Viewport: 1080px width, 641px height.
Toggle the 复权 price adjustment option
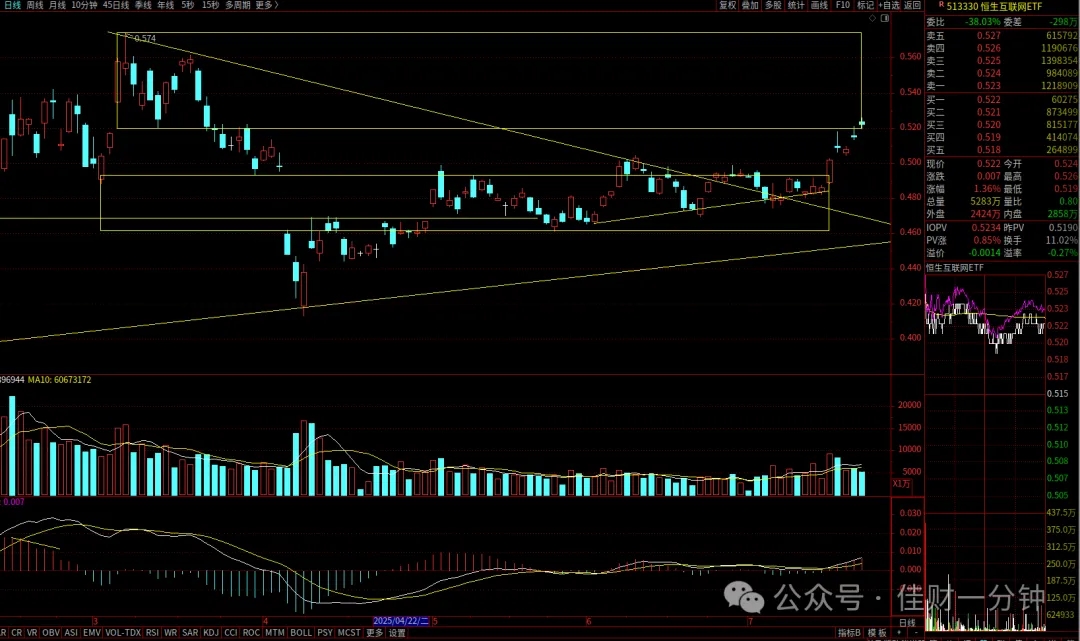coord(727,5)
